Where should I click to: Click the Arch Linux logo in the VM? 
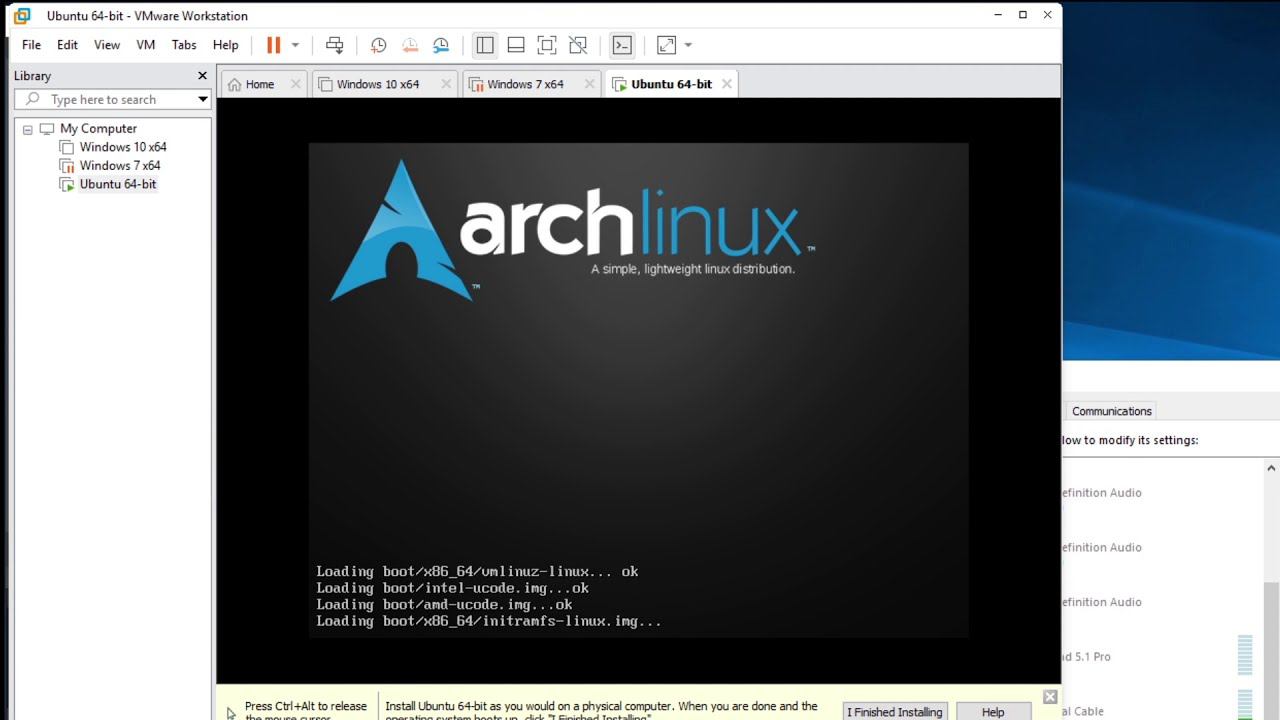[x=572, y=230]
